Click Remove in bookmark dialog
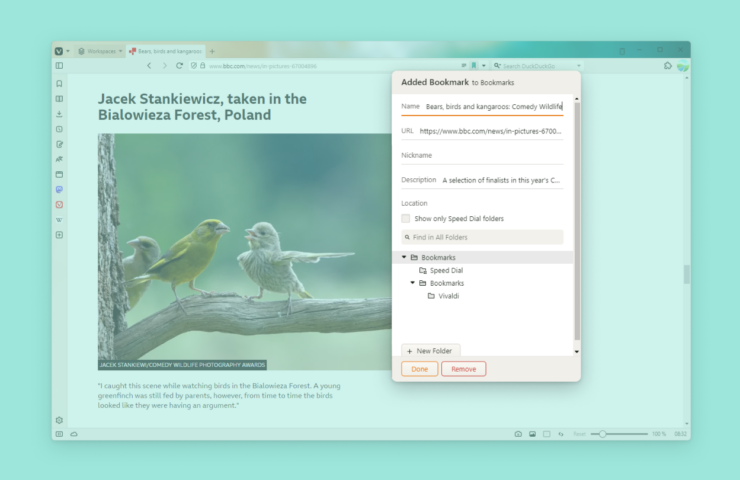740x480 pixels. pos(463,369)
